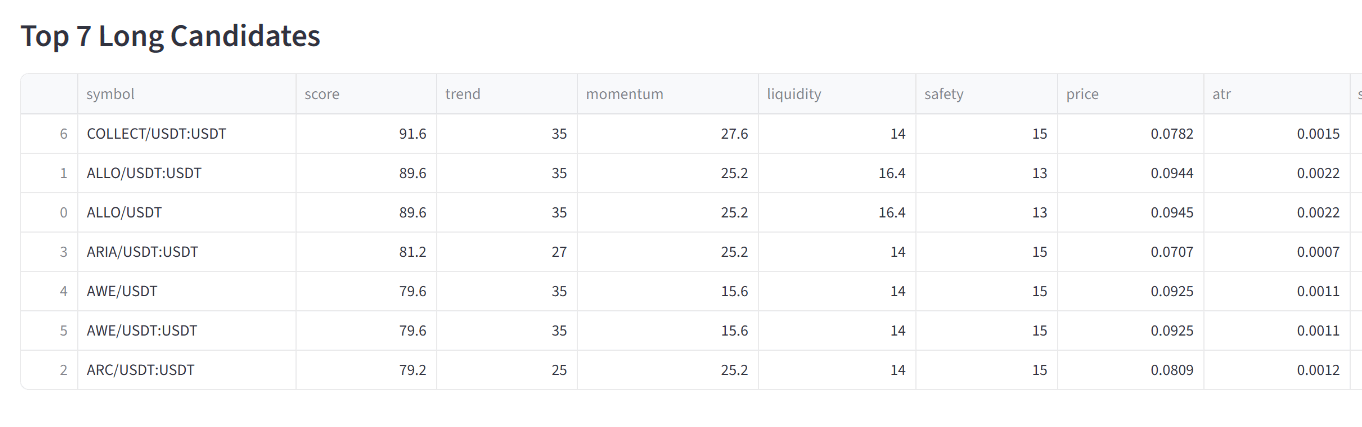The height and width of the screenshot is (427, 1362).
Task: Select the ALLO/USDT:USDT symbol cell
Action: point(144,173)
